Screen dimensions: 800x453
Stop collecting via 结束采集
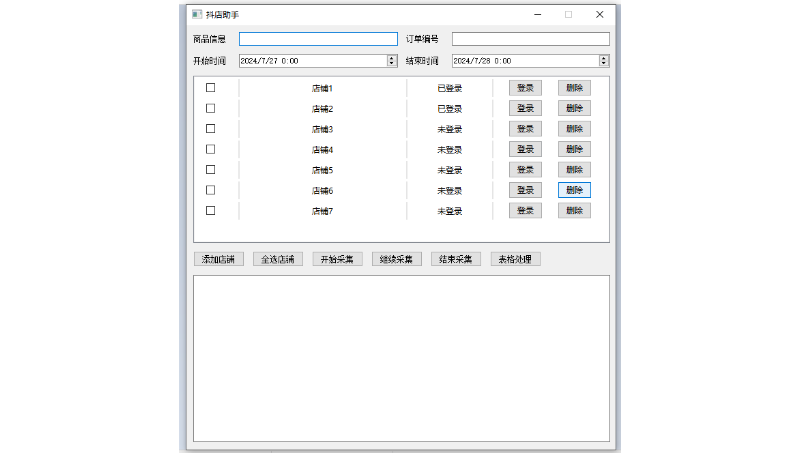pyautogui.click(x=456, y=259)
